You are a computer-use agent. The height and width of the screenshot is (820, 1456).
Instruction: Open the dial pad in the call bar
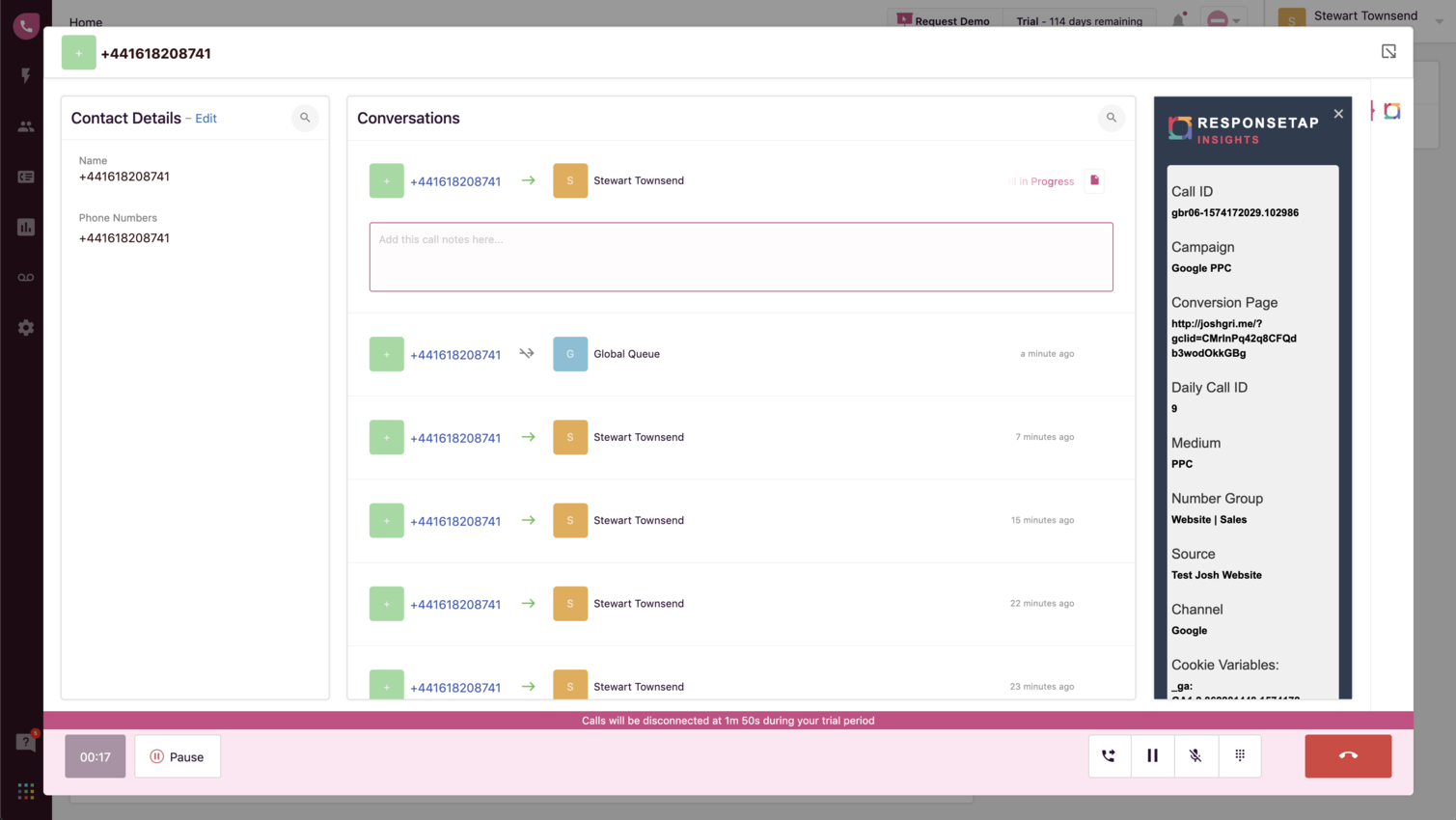click(x=1240, y=755)
